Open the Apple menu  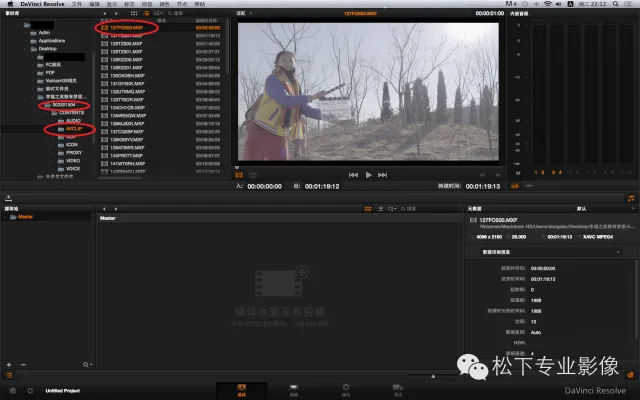(x=11, y=4)
